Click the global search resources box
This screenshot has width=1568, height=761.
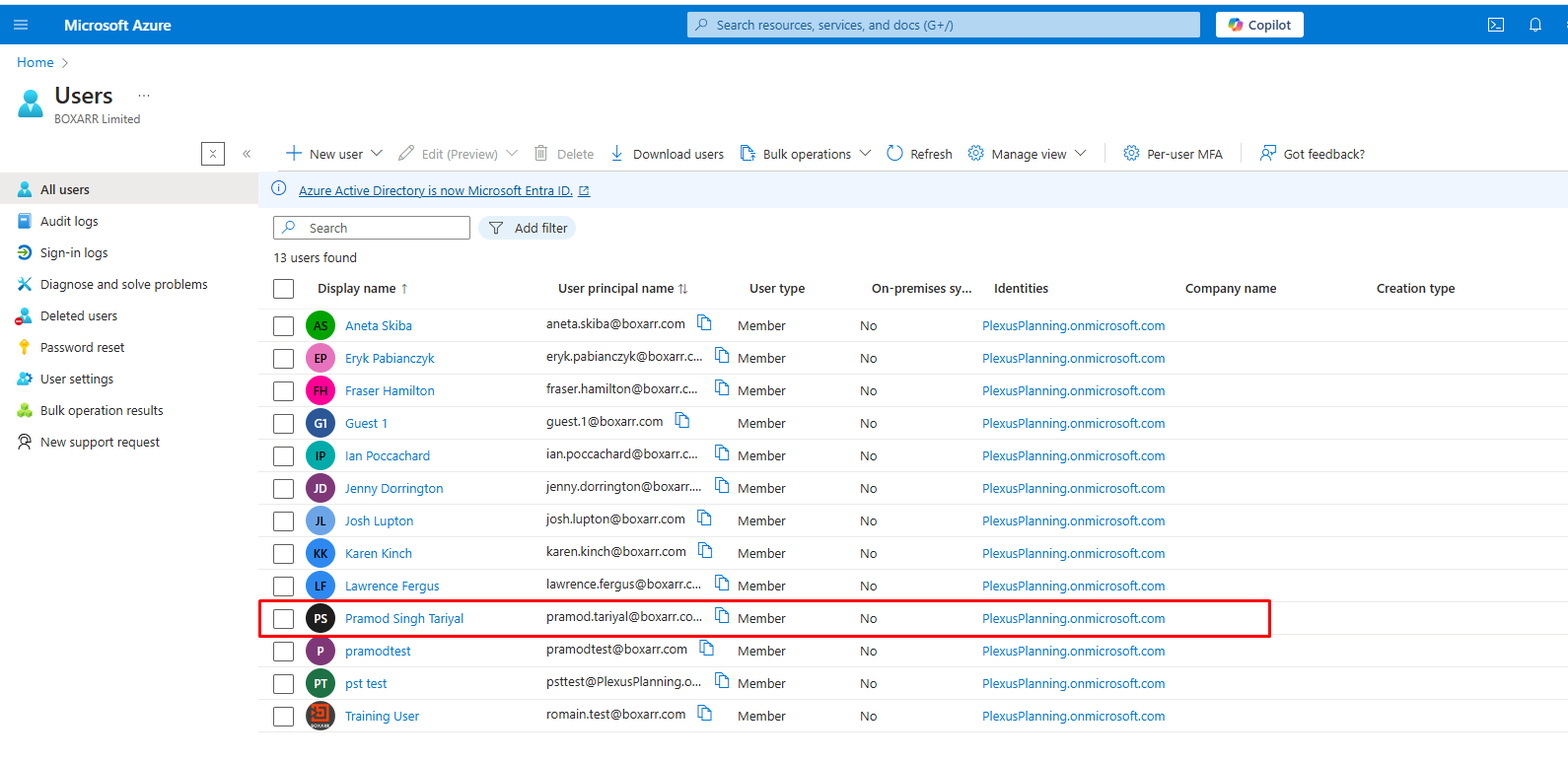(x=944, y=25)
